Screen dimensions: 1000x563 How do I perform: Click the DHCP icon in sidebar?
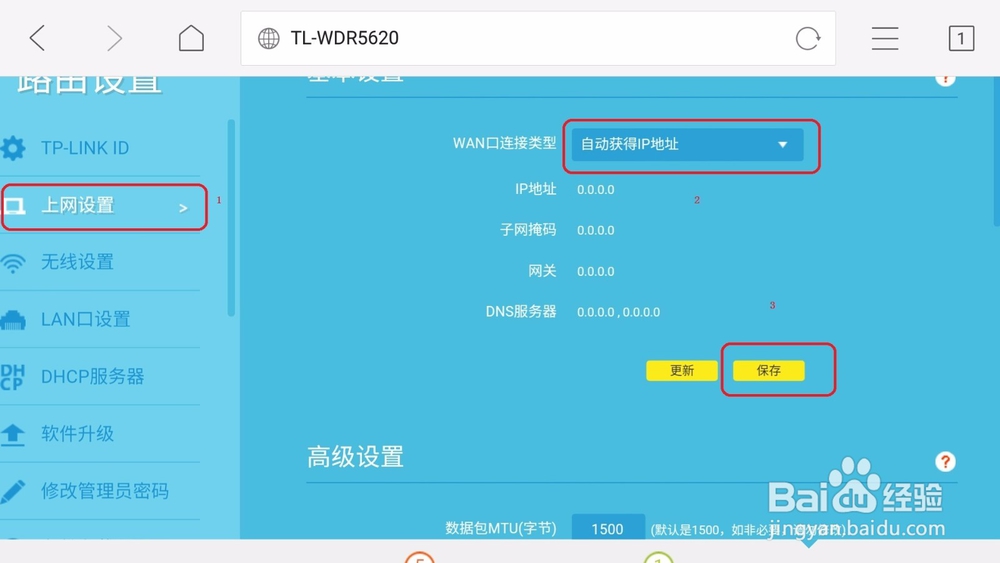click(x=13, y=377)
